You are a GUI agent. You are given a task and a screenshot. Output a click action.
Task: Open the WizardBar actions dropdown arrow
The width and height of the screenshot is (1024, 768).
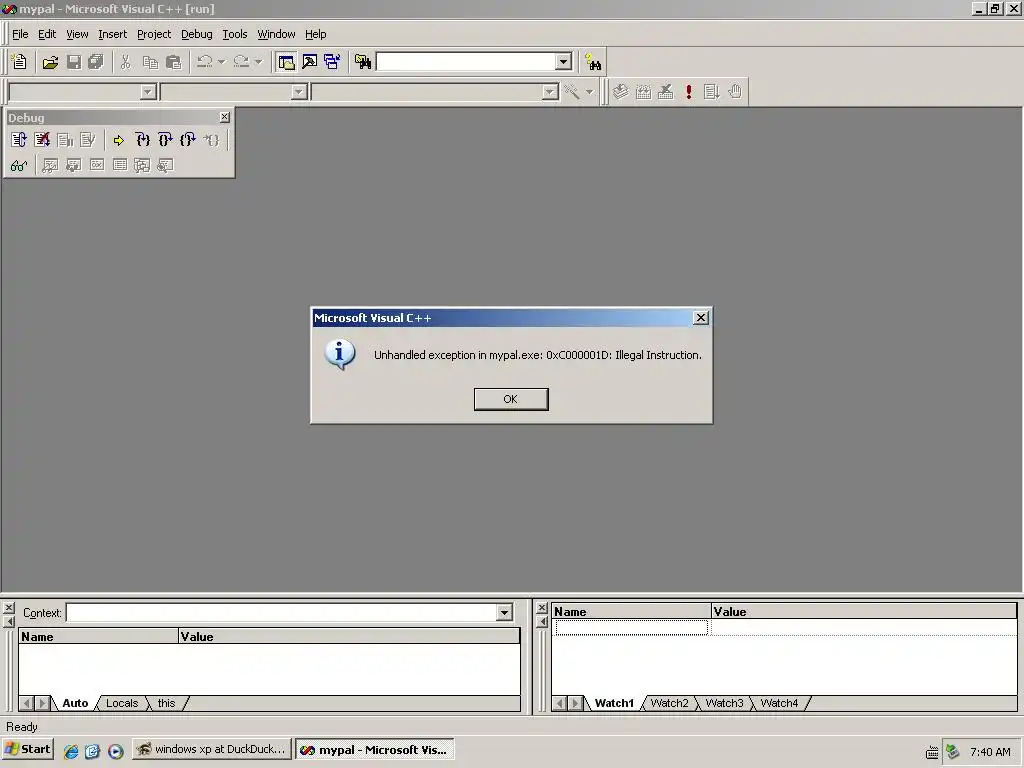[589, 92]
